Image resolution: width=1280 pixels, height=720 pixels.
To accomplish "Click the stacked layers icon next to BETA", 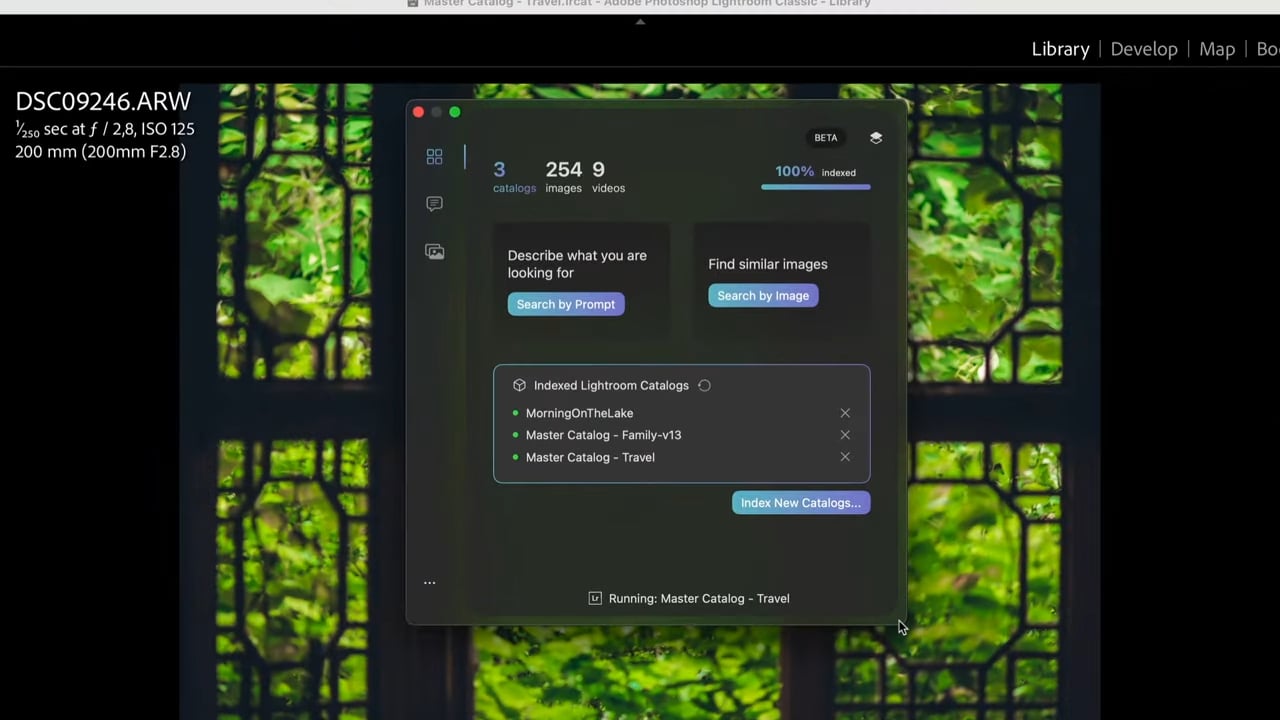I will (876, 138).
